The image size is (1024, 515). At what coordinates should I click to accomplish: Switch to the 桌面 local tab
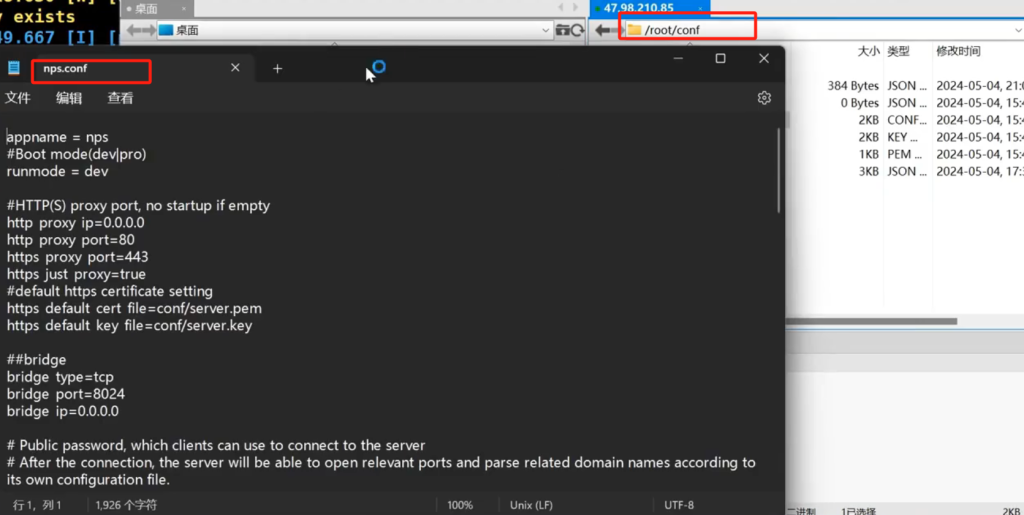click(x=147, y=8)
